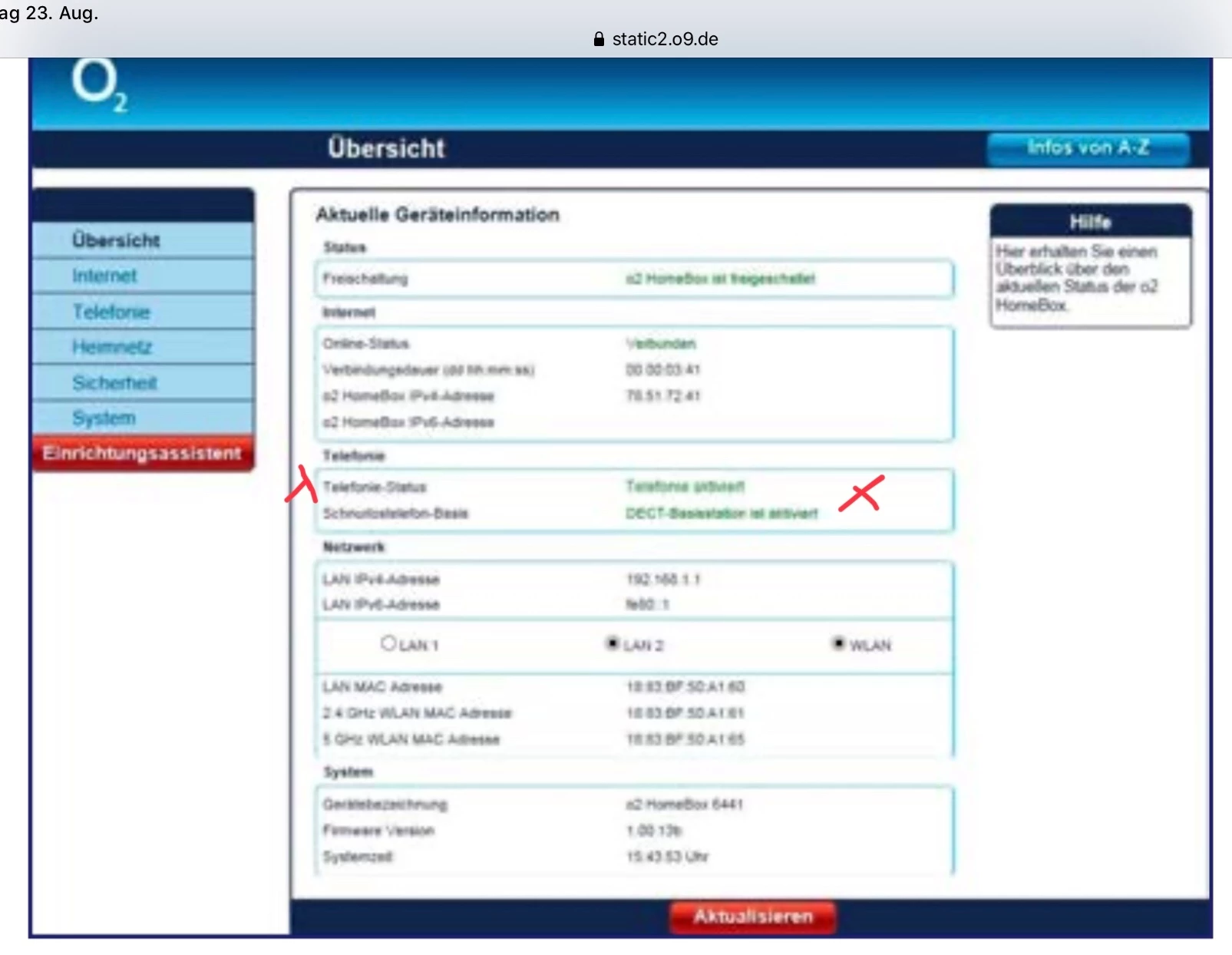1232x955 pixels.
Task: Click the green 'o2 HomeBox ist freigeschaltet' status
Action: 721,279
